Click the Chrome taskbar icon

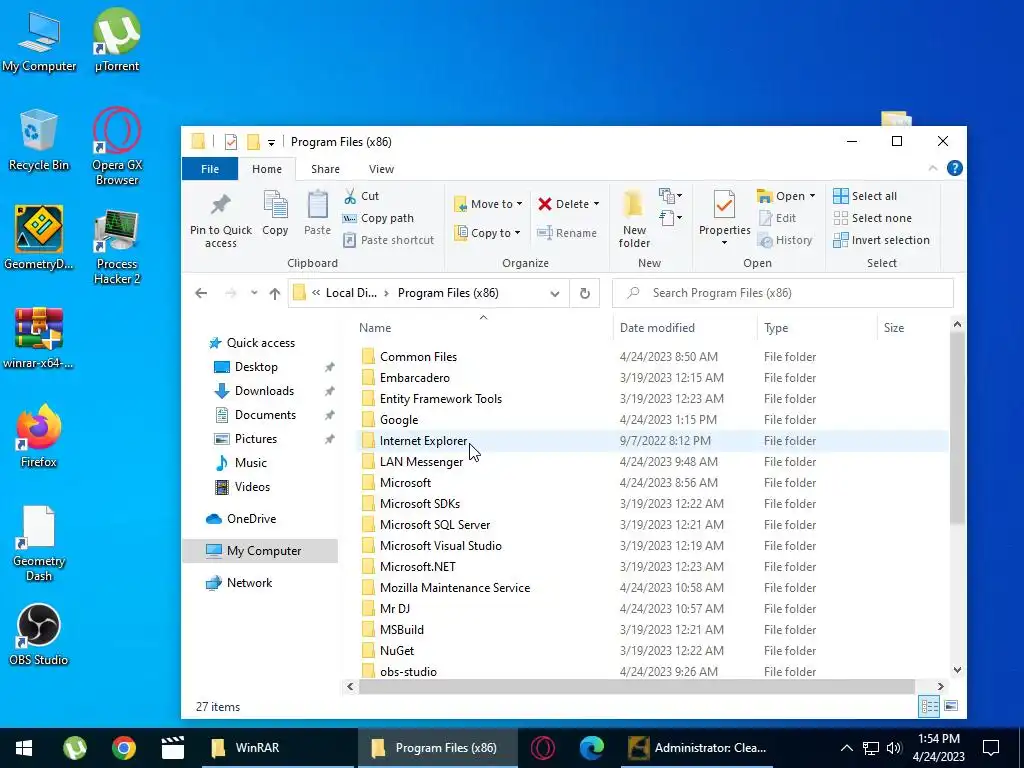click(123, 748)
